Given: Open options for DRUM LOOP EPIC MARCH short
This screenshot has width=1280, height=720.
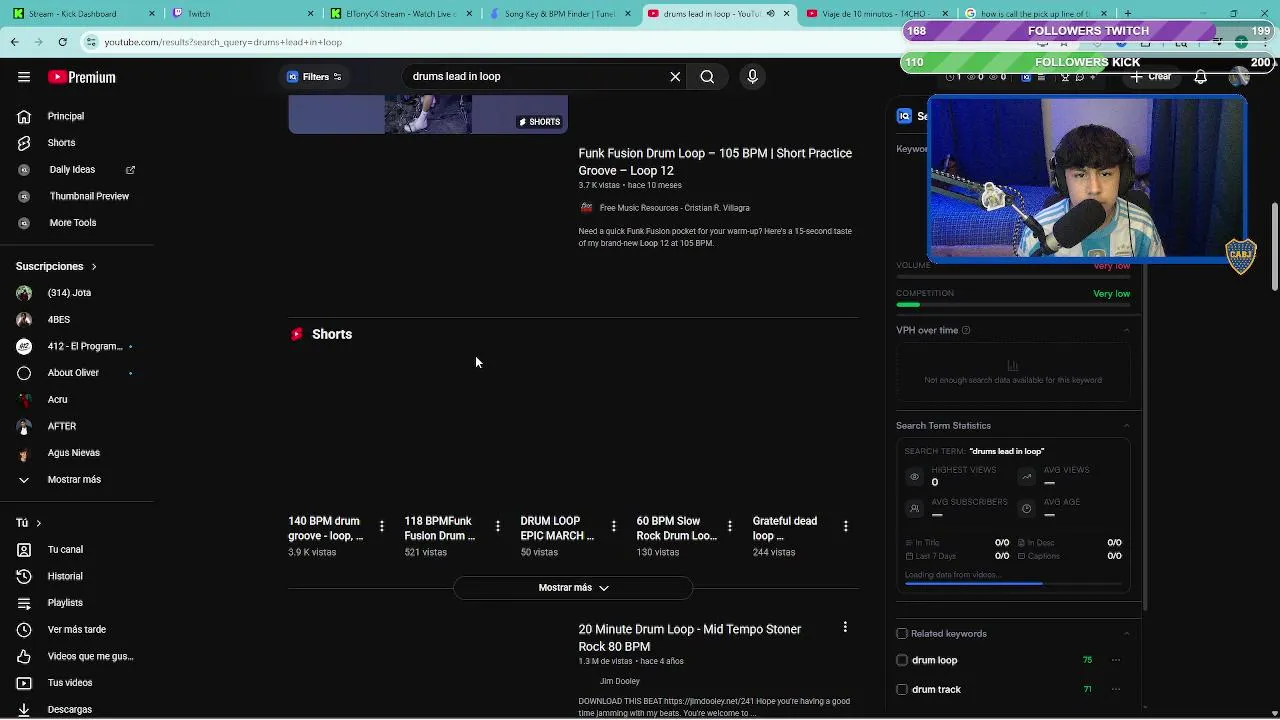Looking at the screenshot, I should (x=613, y=526).
